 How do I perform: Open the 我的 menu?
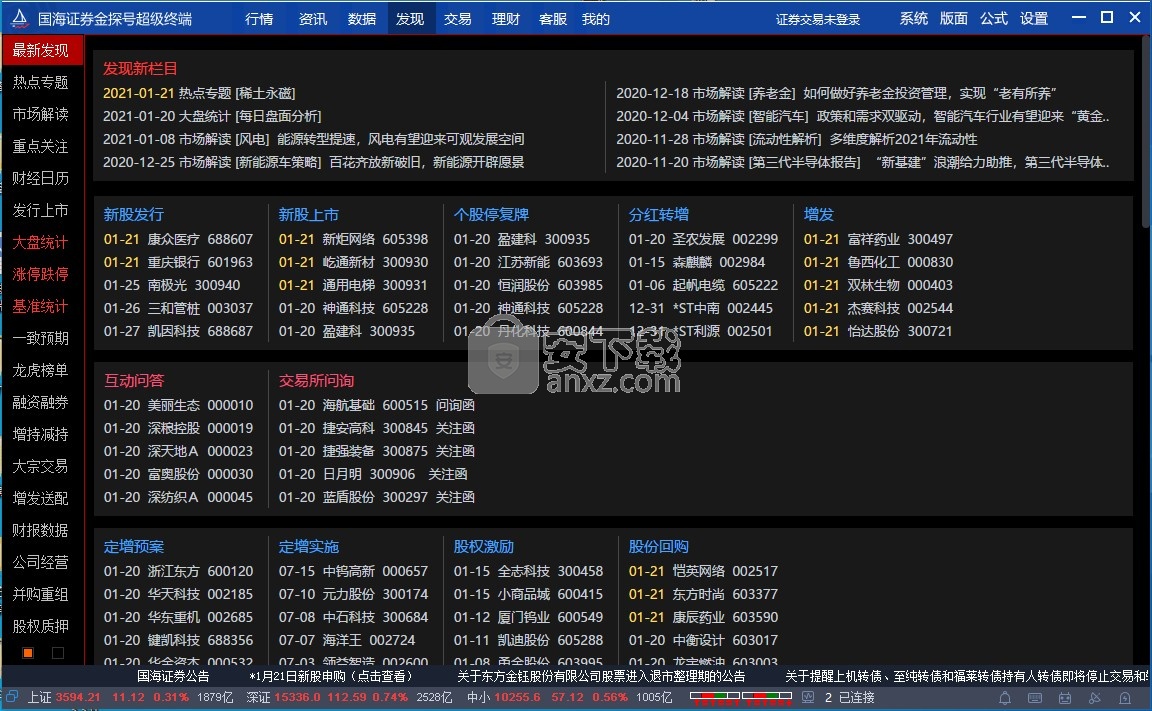pyautogui.click(x=596, y=19)
